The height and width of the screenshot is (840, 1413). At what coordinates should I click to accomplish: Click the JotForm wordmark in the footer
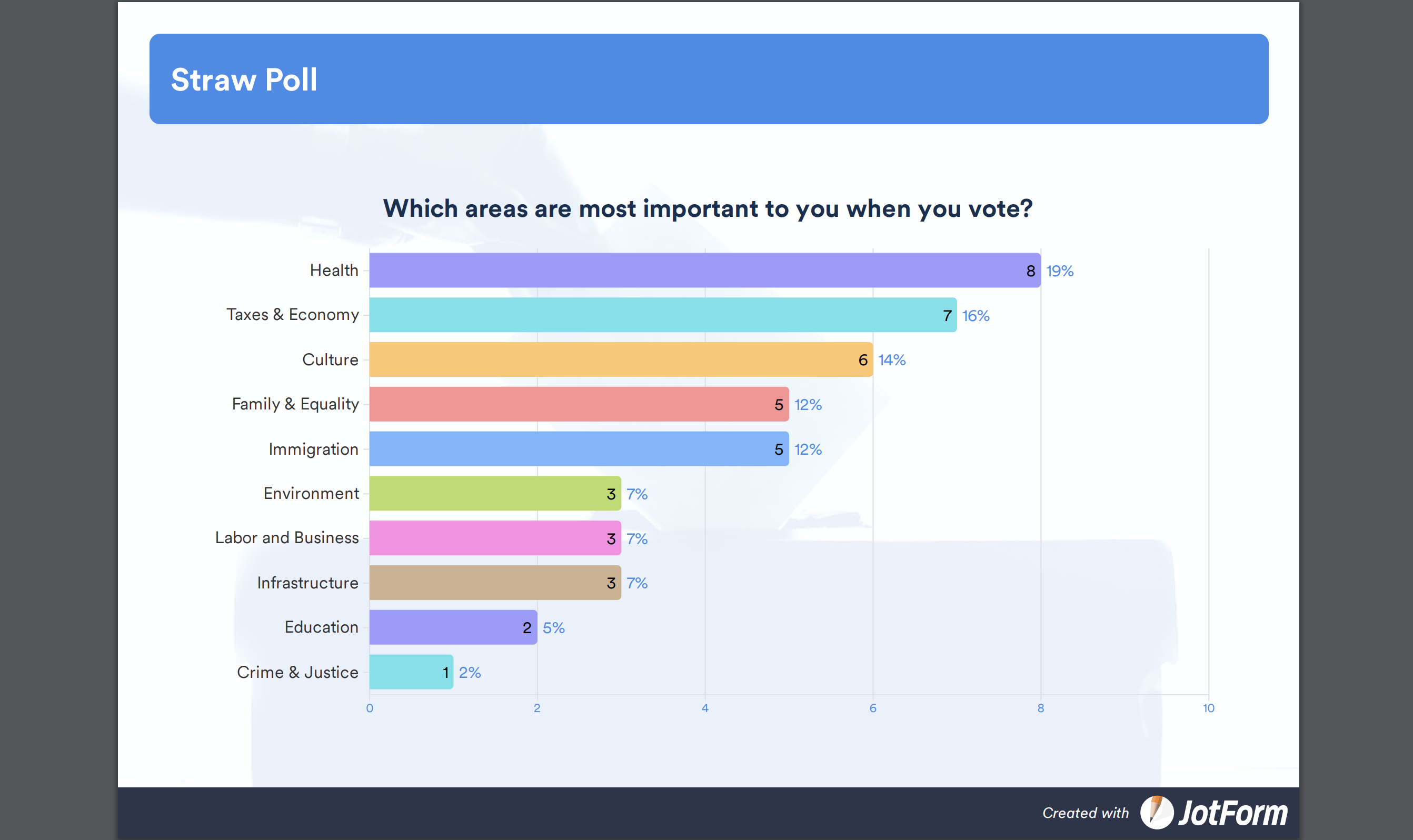point(1233,813)
